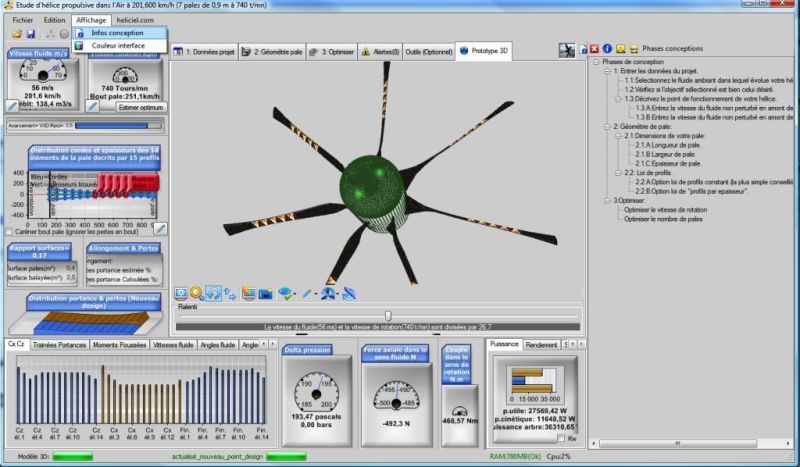Click the propeller photo thumbnail icon
The image size is (800, 467).
click(566, 50)
